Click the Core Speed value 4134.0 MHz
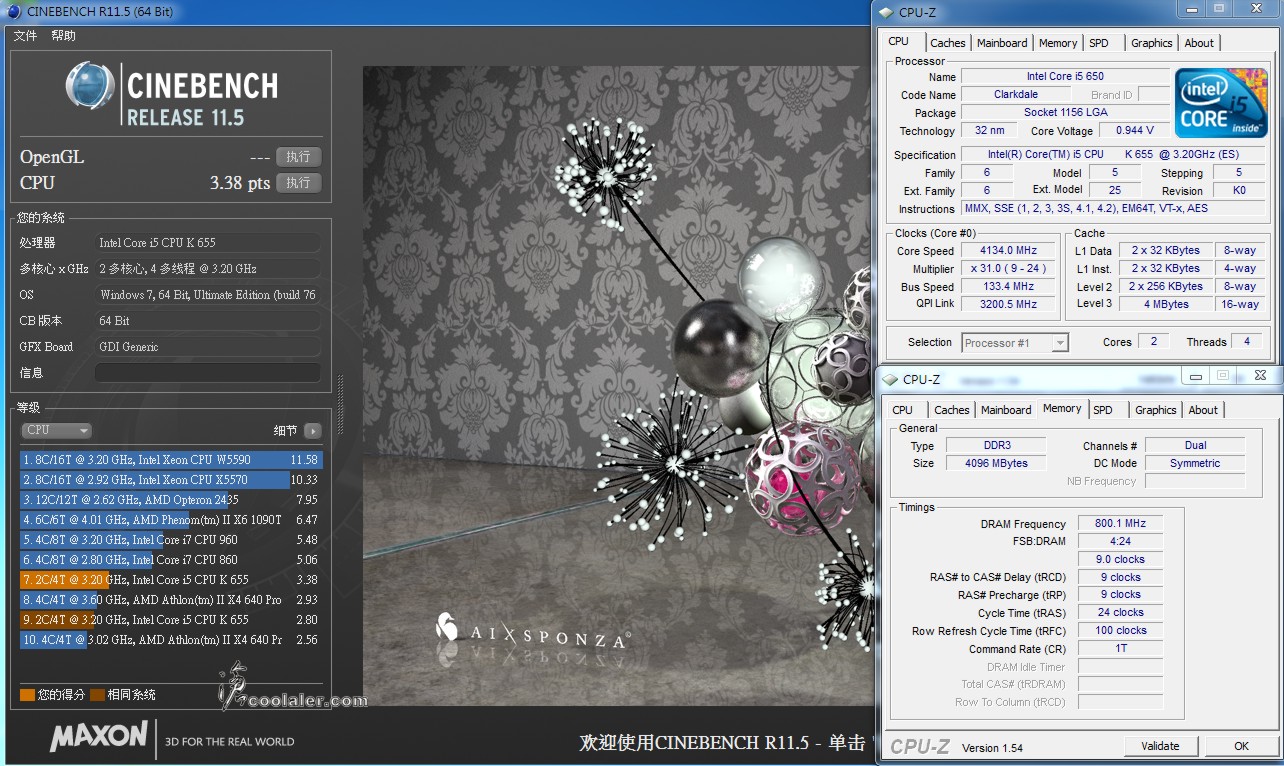This screenshot has width=1284, height=766. click(1008, 251)
